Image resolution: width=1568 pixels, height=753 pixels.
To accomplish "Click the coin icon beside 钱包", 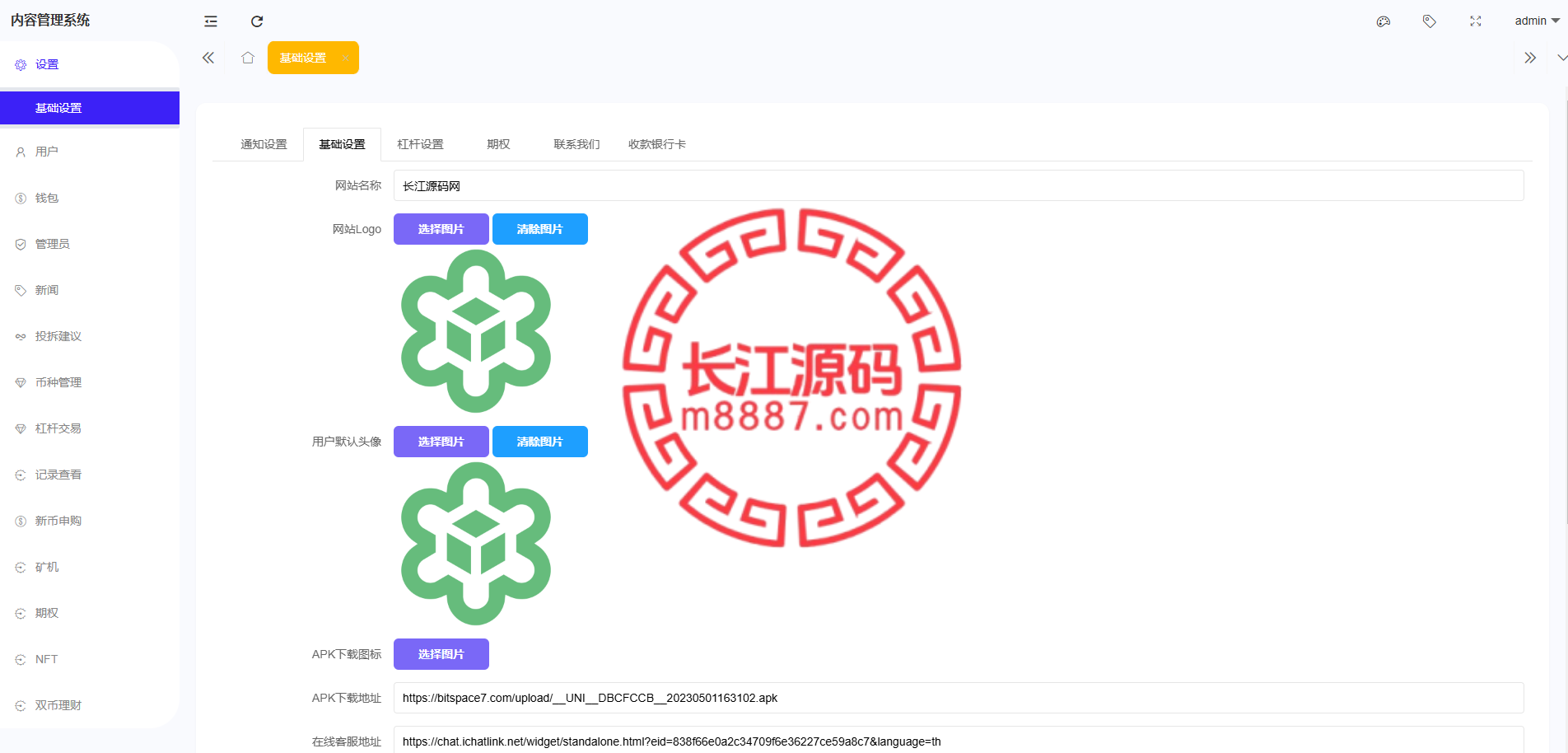I will (21, 198).
